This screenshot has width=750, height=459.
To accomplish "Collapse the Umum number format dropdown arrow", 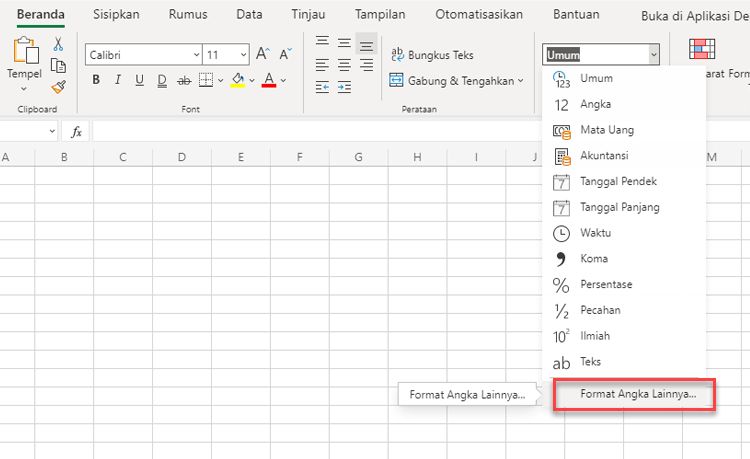I will click(x=654, y=55).
